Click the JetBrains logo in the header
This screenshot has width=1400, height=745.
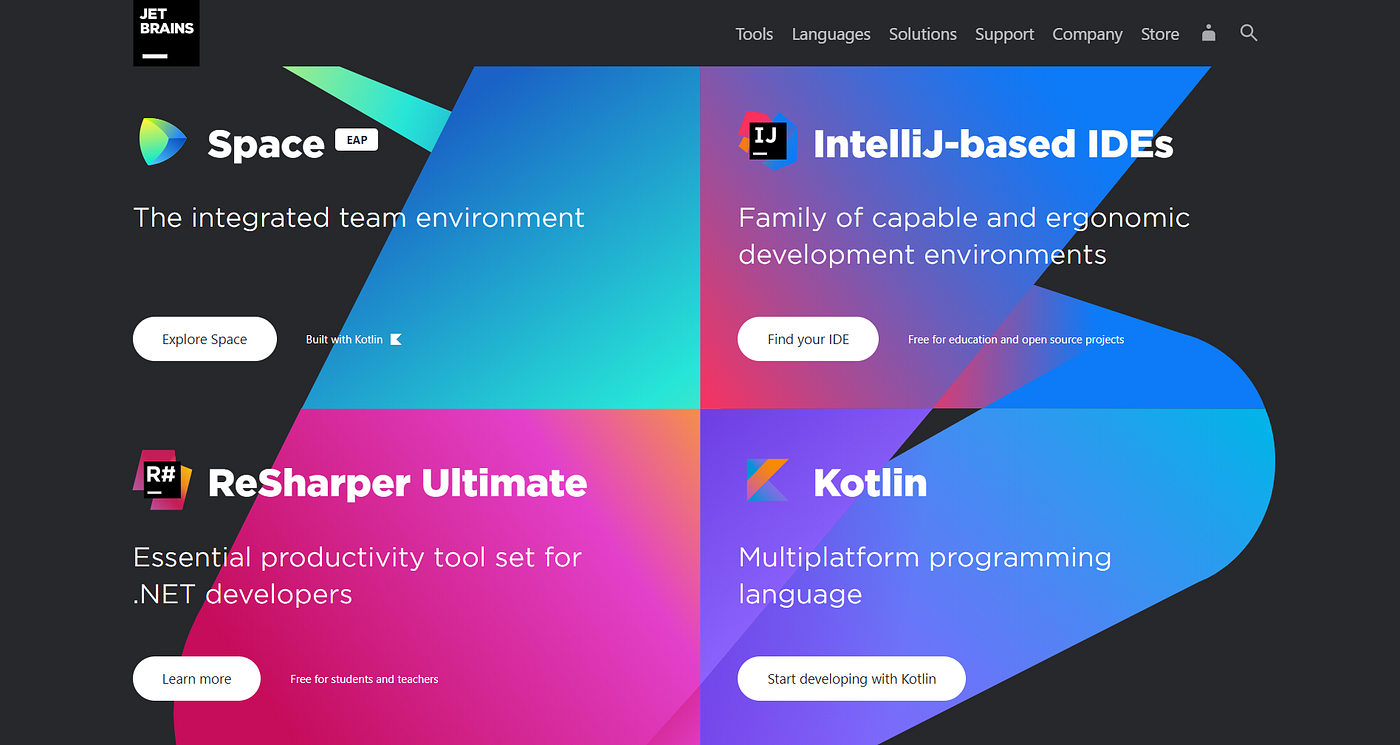[x=166, y=33]
